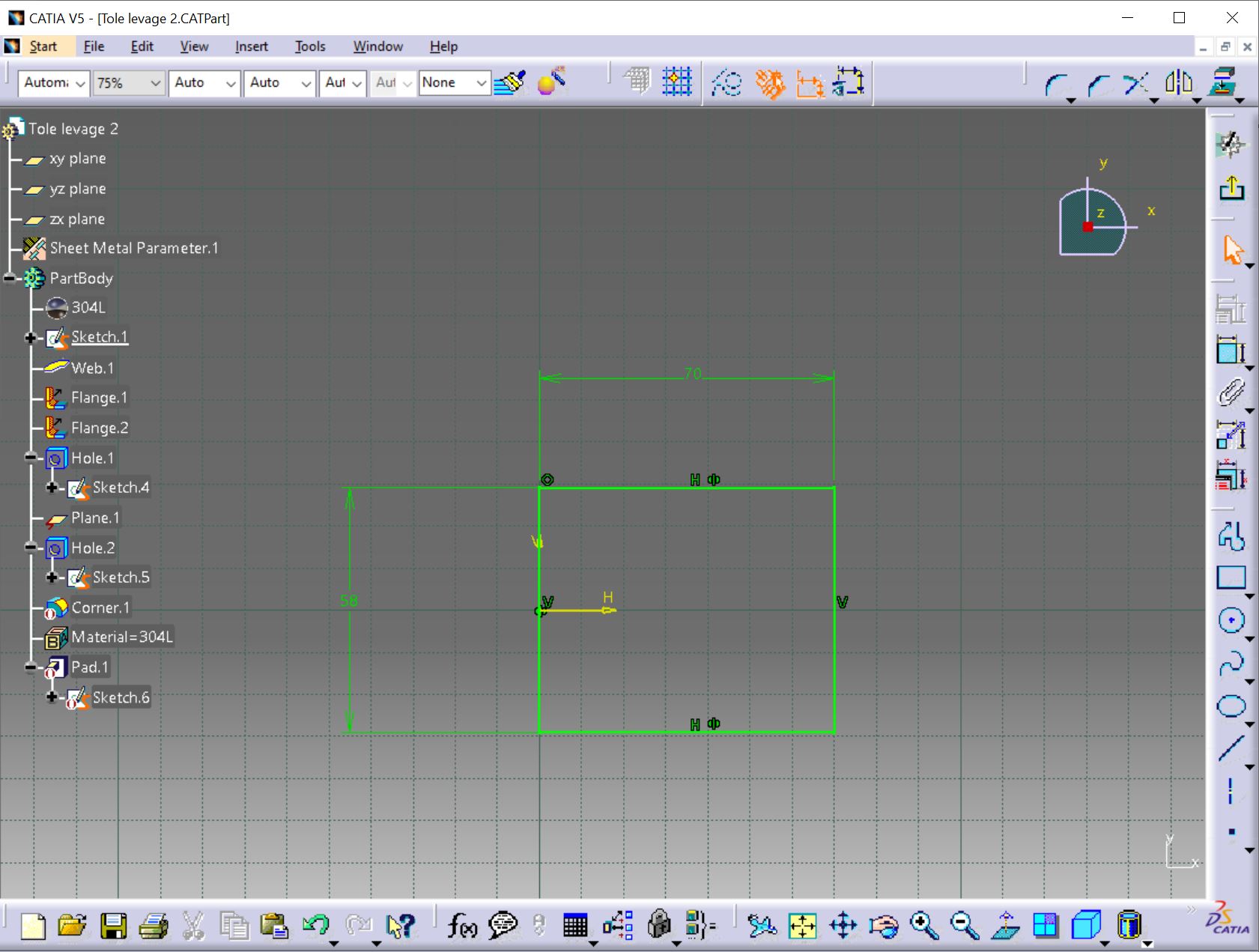Viewport: 1259px width, 952px height.
Task: Select the Line sketch tool
Action: (x=1231, y=748)
